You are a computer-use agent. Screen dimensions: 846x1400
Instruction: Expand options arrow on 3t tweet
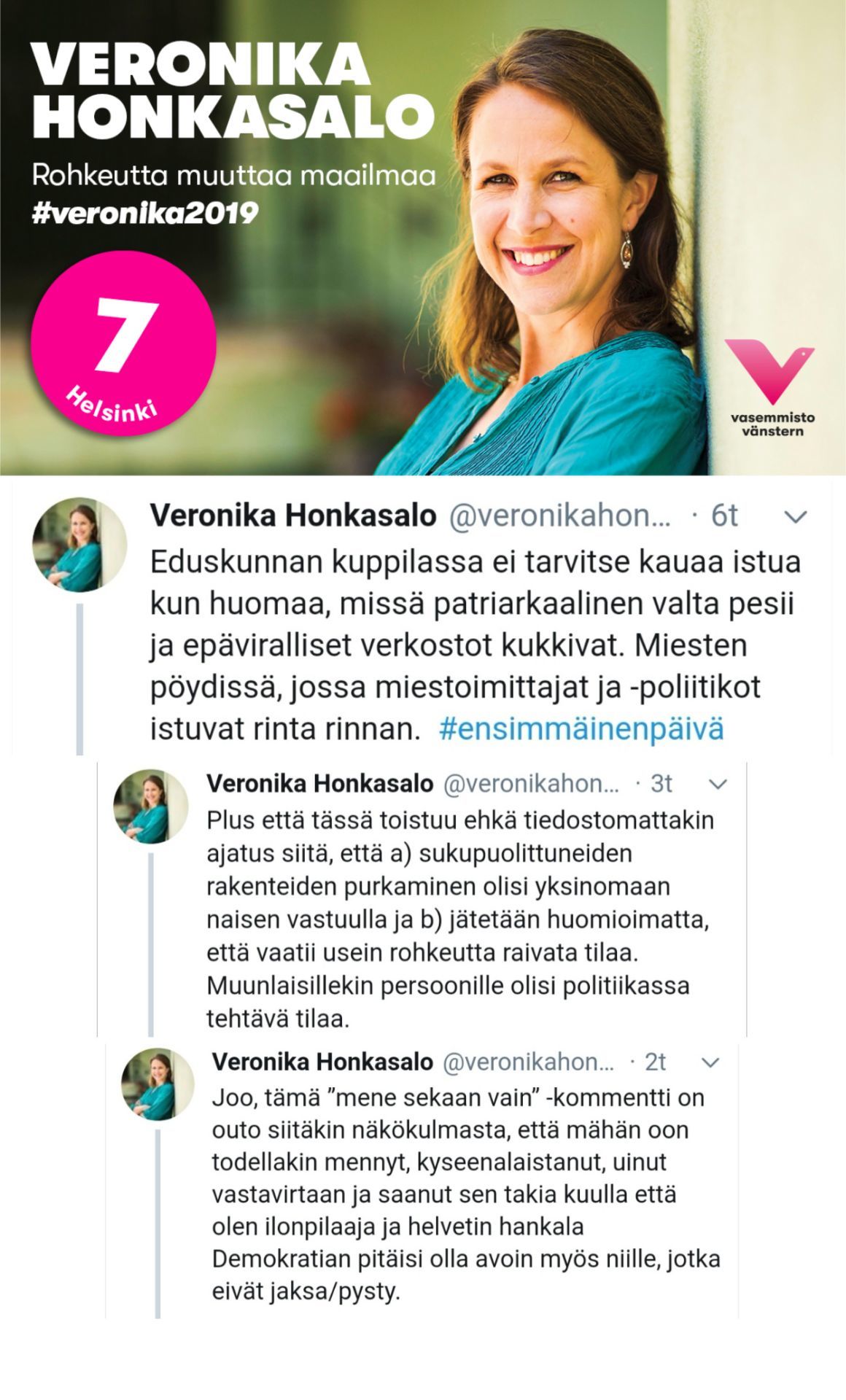[718, 785]
